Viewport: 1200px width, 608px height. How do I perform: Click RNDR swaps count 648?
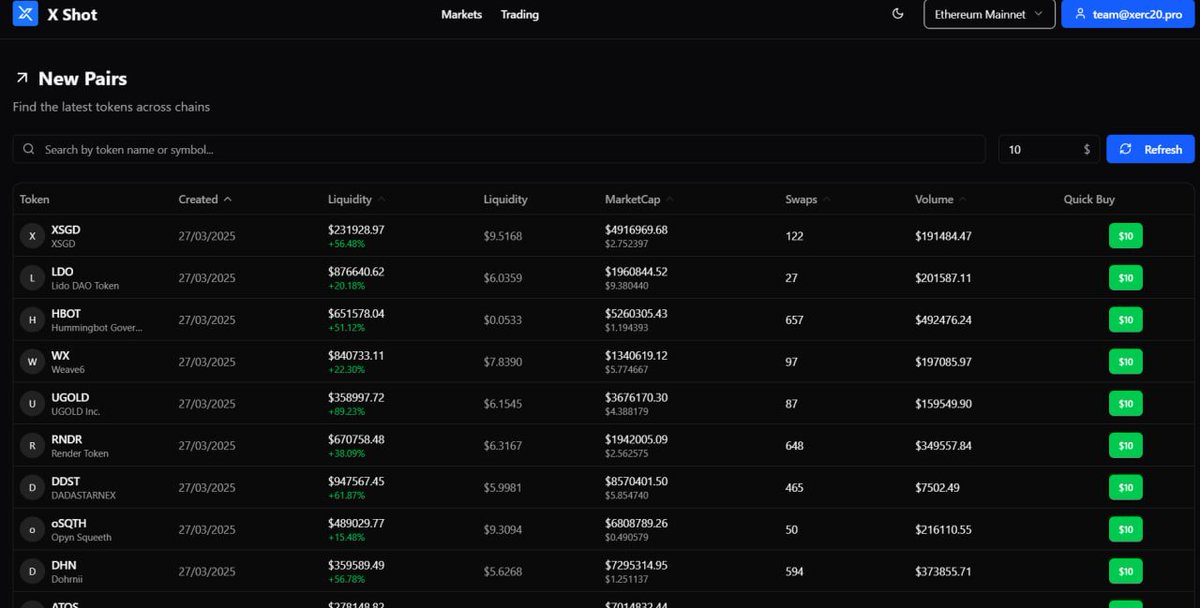click(x=795, y=446)
